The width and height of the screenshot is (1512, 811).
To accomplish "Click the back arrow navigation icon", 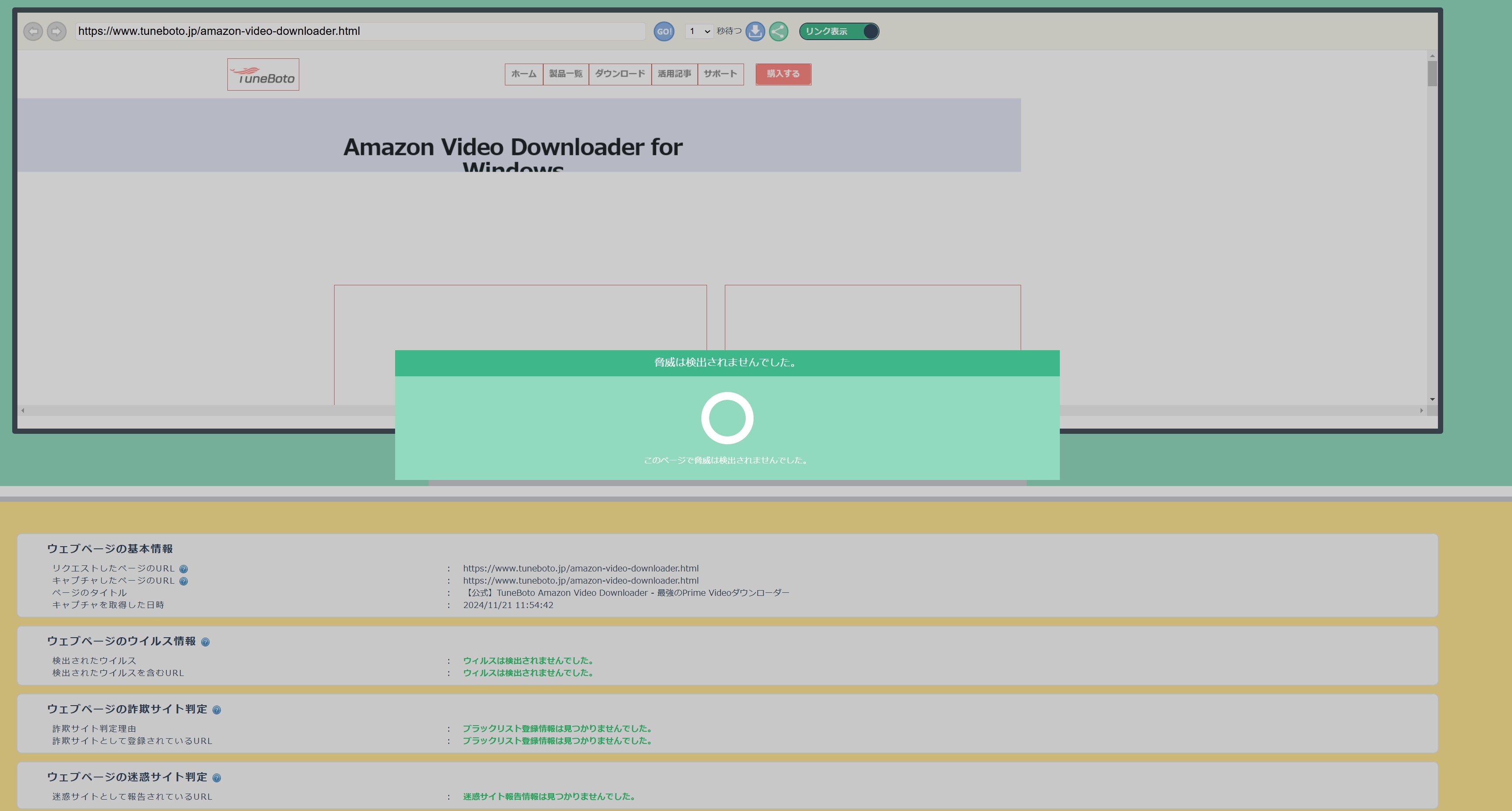I will pyautogui.click(x=34, y=31).
